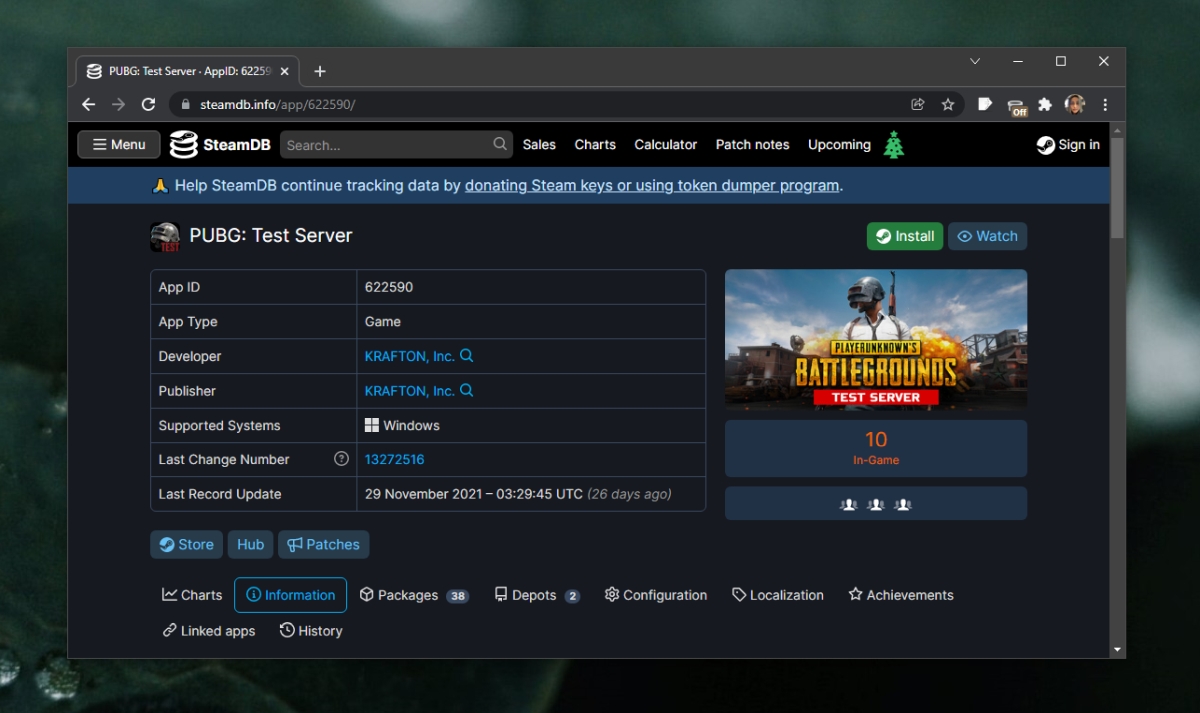The image size is (1200, 713).
Task: Search developer KRAFTON magnifier icon
Action: click(x=466, y=356)
